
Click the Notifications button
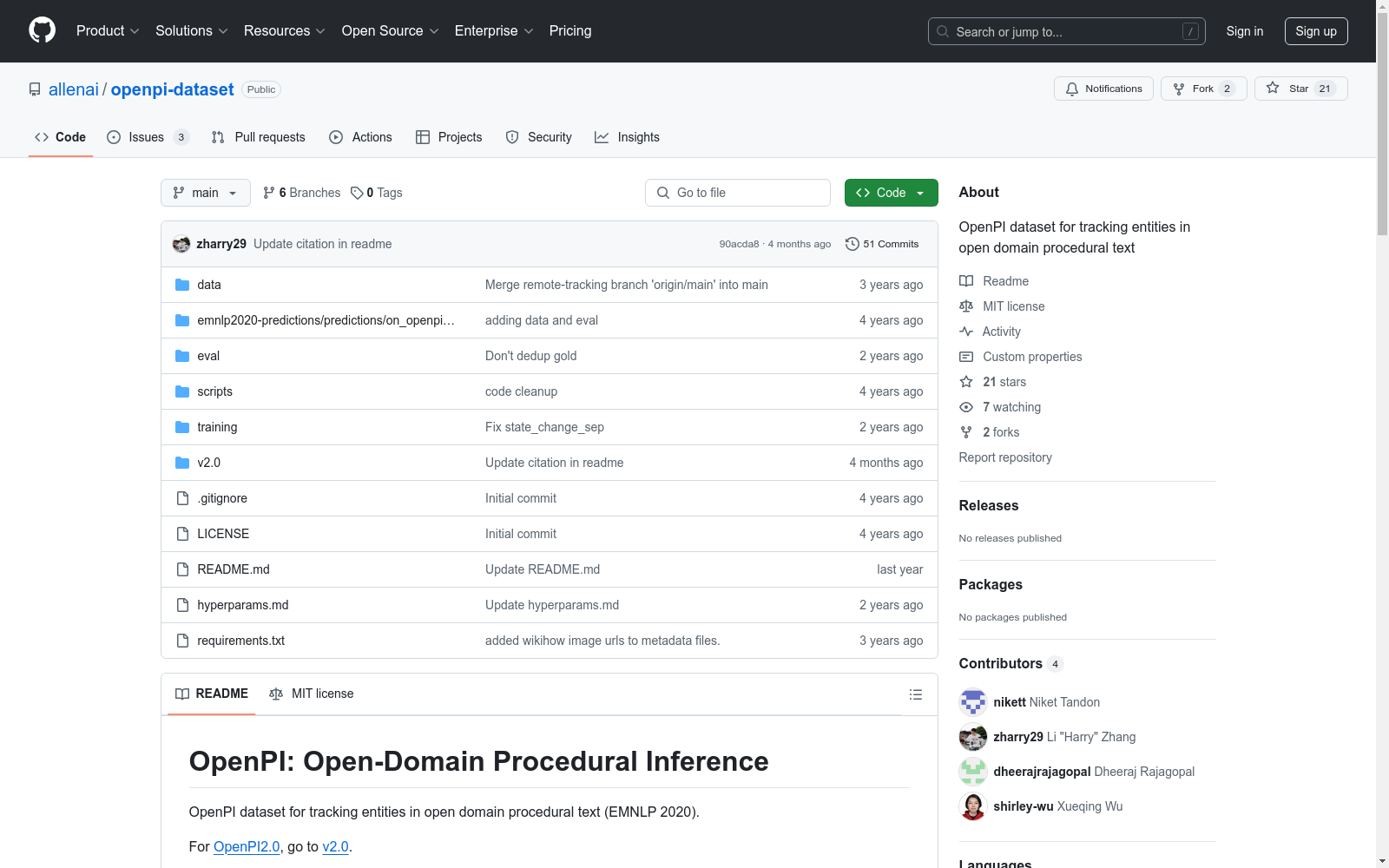coord(1103,89)
